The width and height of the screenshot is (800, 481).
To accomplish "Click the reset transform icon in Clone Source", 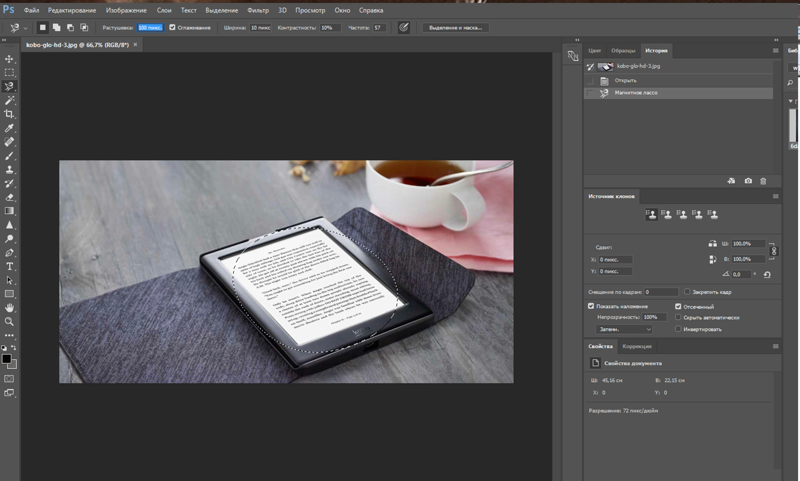I will (x=767, y=273).
